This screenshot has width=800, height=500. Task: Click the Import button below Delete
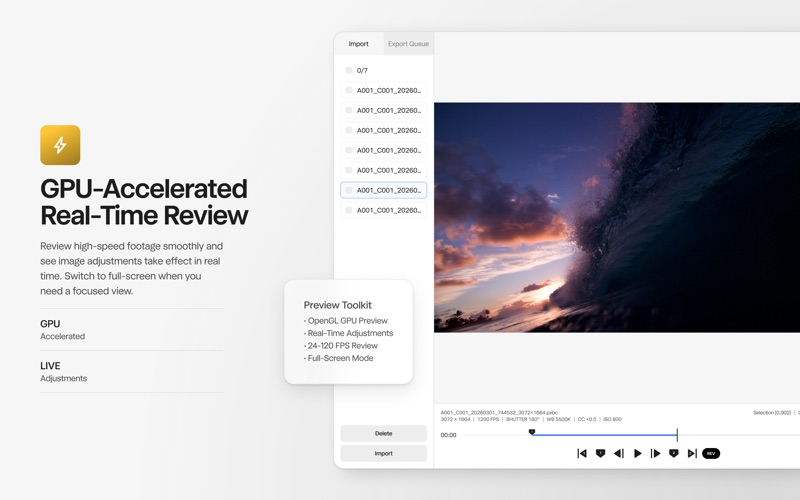tap(384, 453)
